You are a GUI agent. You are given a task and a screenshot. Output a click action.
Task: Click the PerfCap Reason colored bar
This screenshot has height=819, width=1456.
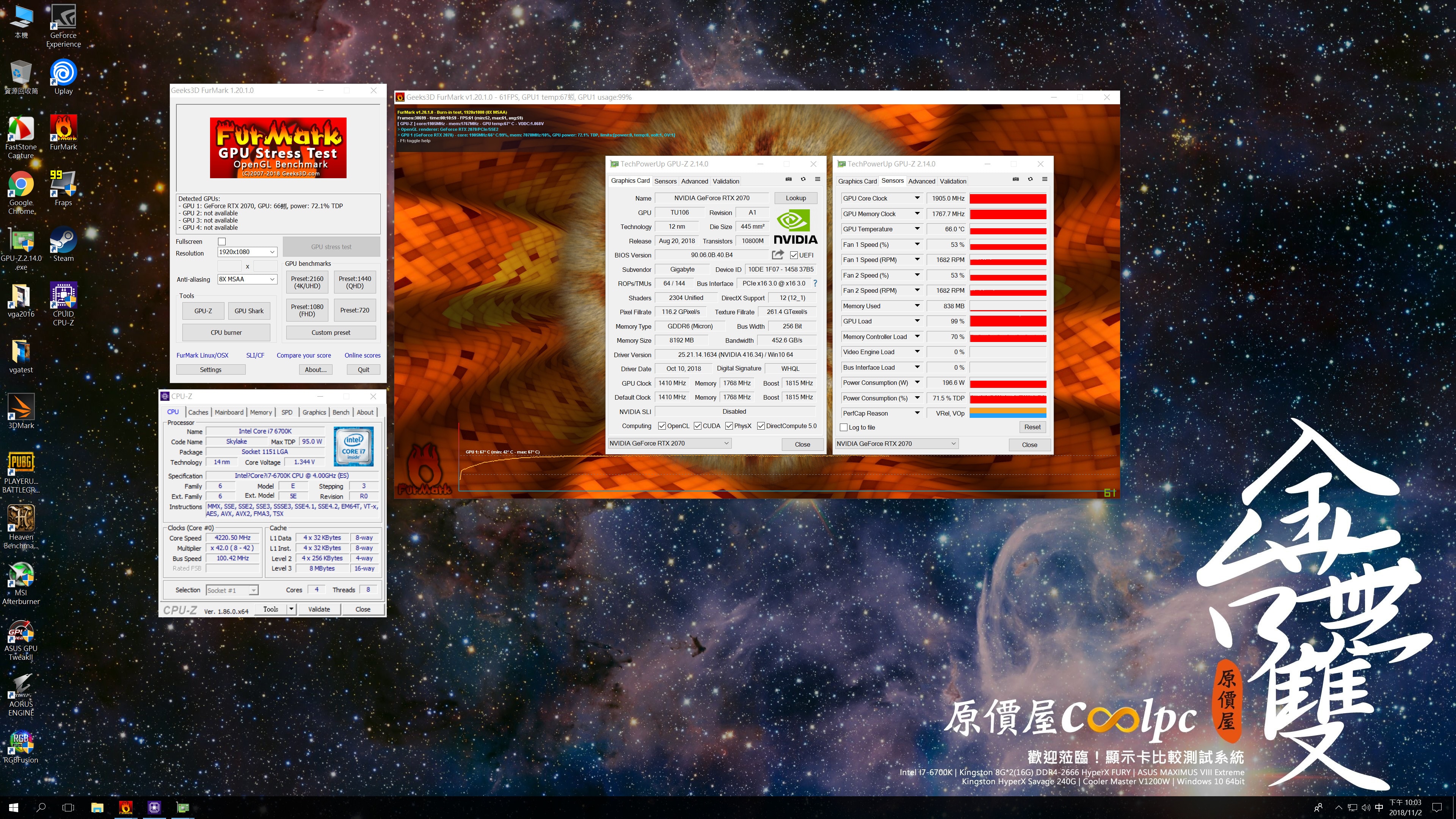click(1008, 413)
